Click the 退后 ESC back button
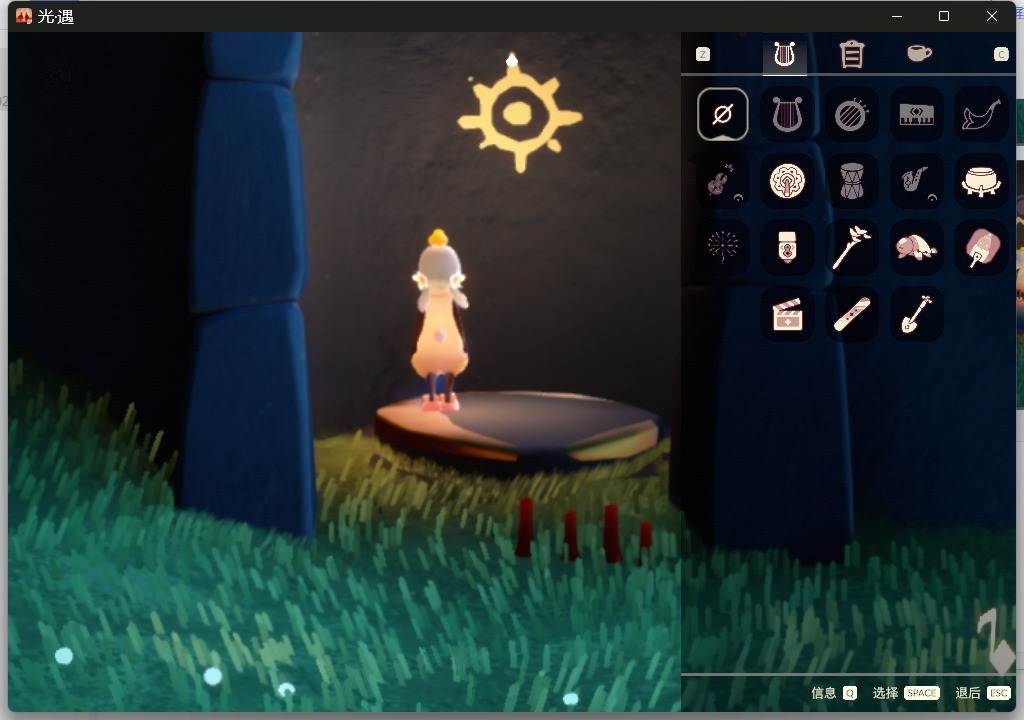Viewport: 1024px width, 720px height. click(x=983, y=693)
